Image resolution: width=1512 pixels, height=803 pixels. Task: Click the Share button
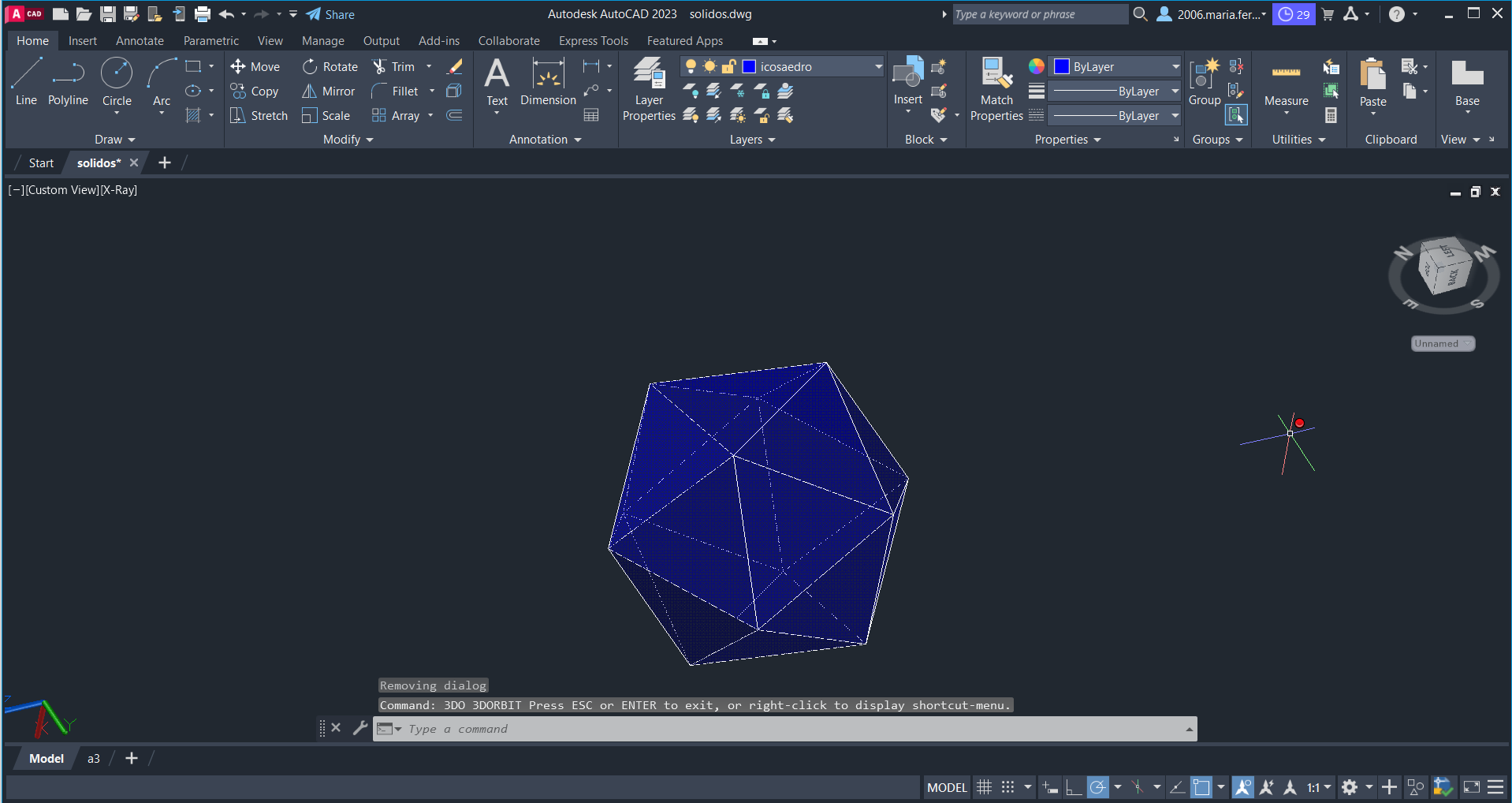[x=331, y=14]
